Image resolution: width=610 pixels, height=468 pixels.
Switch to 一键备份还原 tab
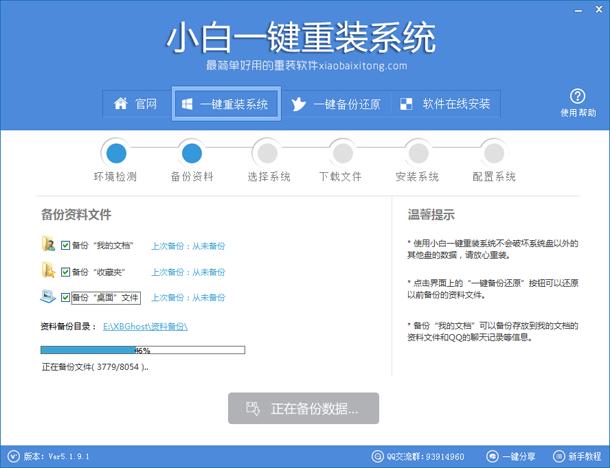pos(336,104)
